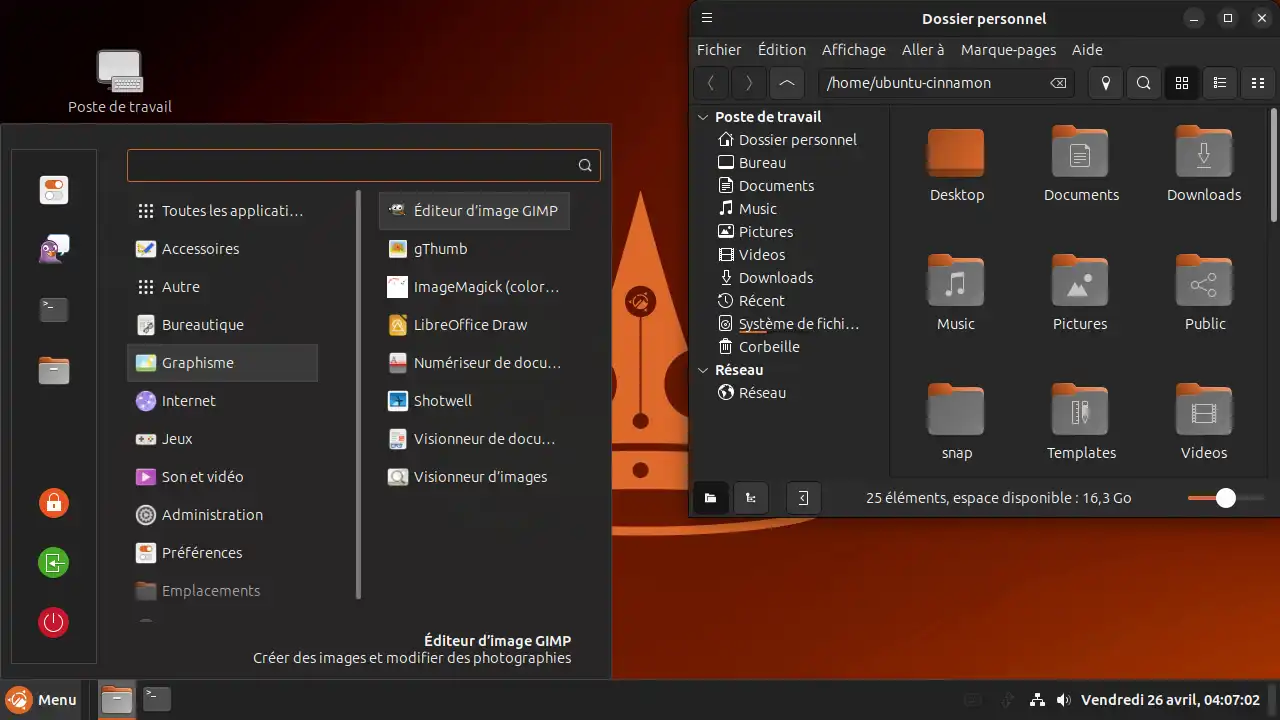Go back in file manager toolbar
This screenshot has width=1280, height=720.
[x=711, y=83]
